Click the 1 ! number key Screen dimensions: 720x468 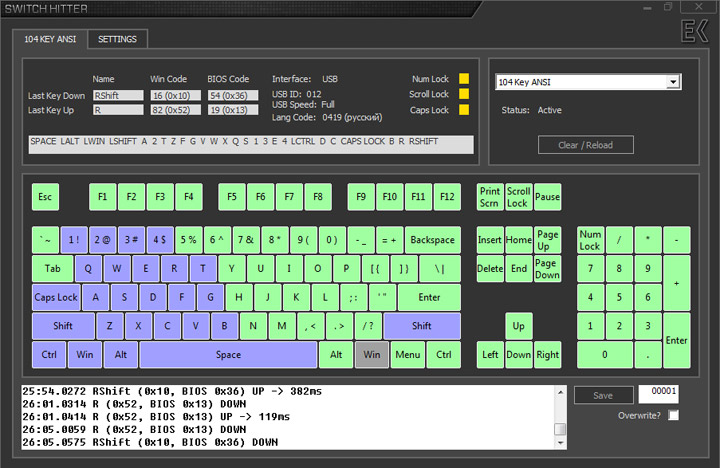click(x=74, y=240)
